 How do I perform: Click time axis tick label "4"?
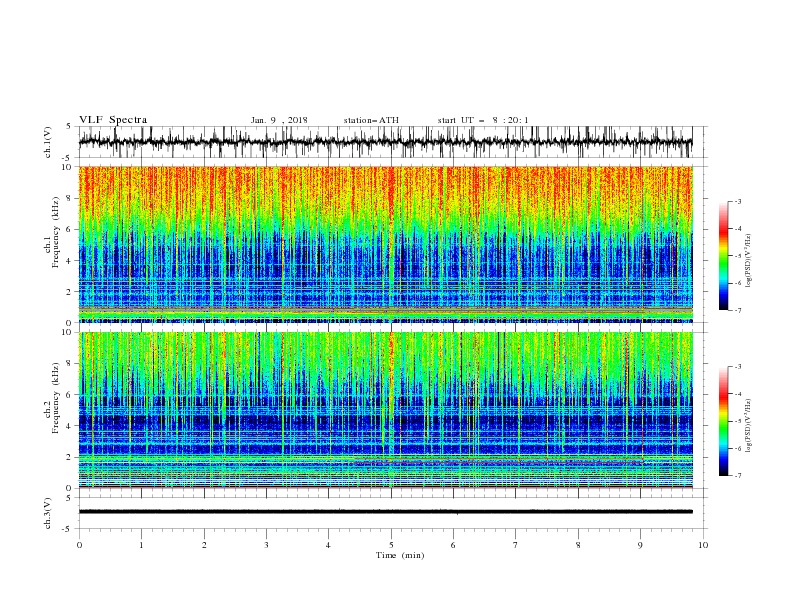pyautogui.click(x=329, y=545)
